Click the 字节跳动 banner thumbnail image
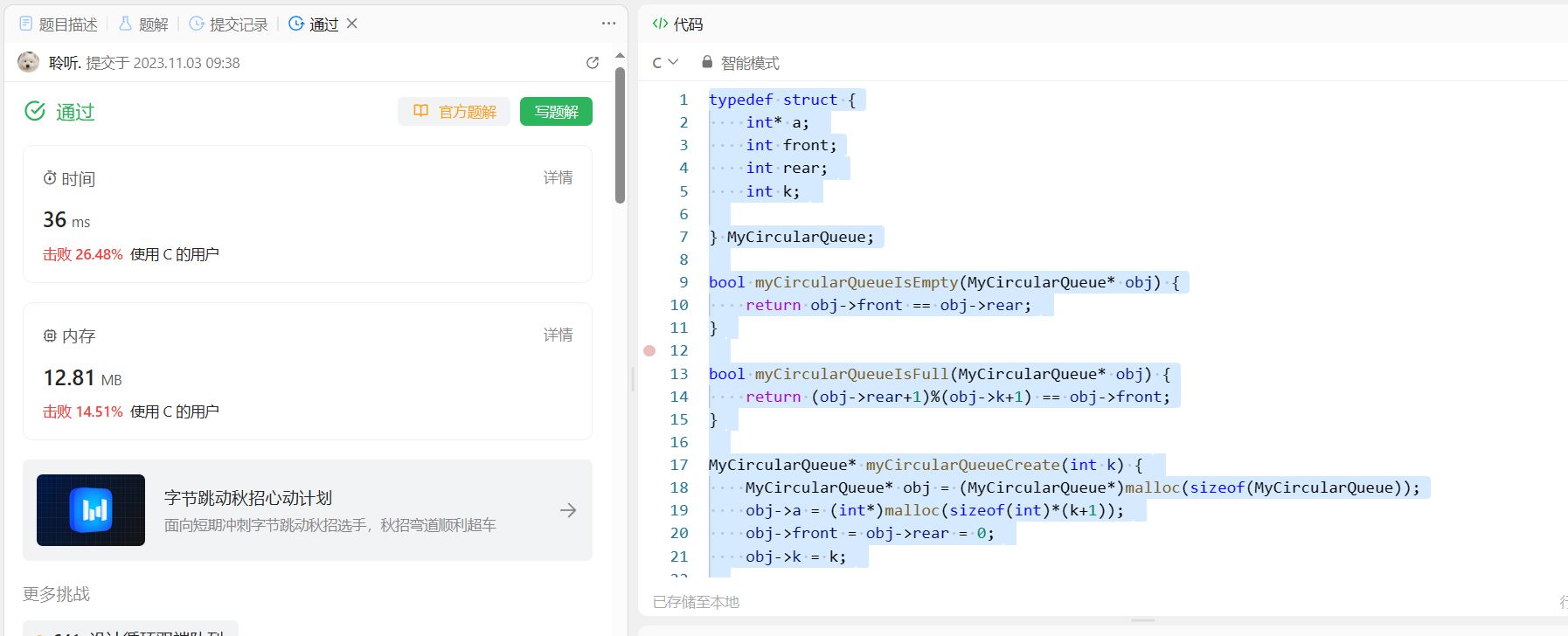 tap(91, 510)
